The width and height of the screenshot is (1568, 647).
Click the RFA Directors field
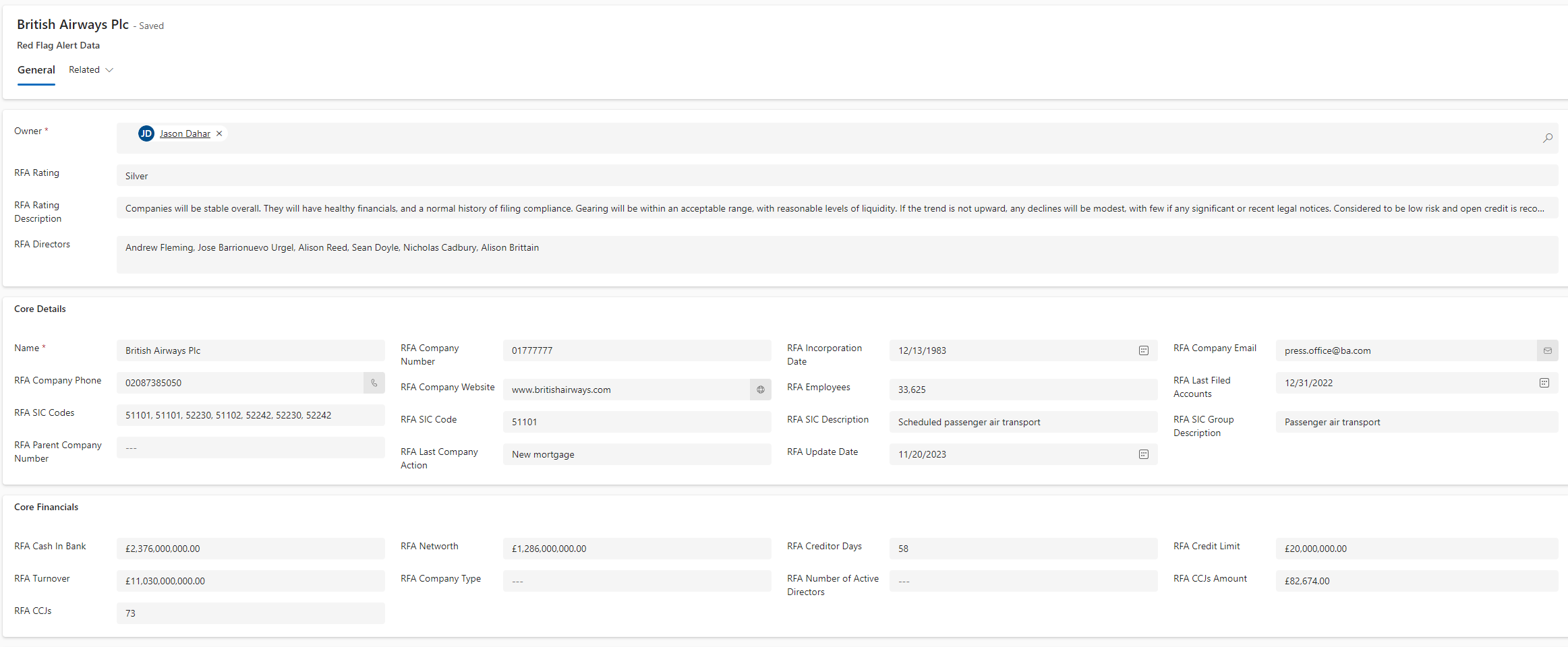tap(837, 254)
